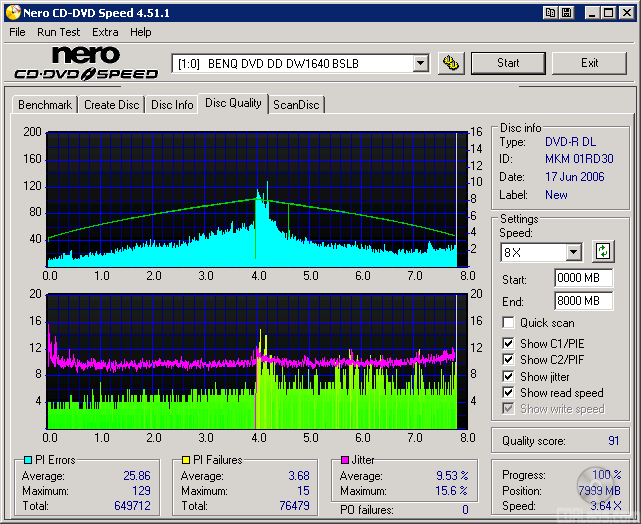Uncheck Show C1/PIE option

[x=509, y=344]
